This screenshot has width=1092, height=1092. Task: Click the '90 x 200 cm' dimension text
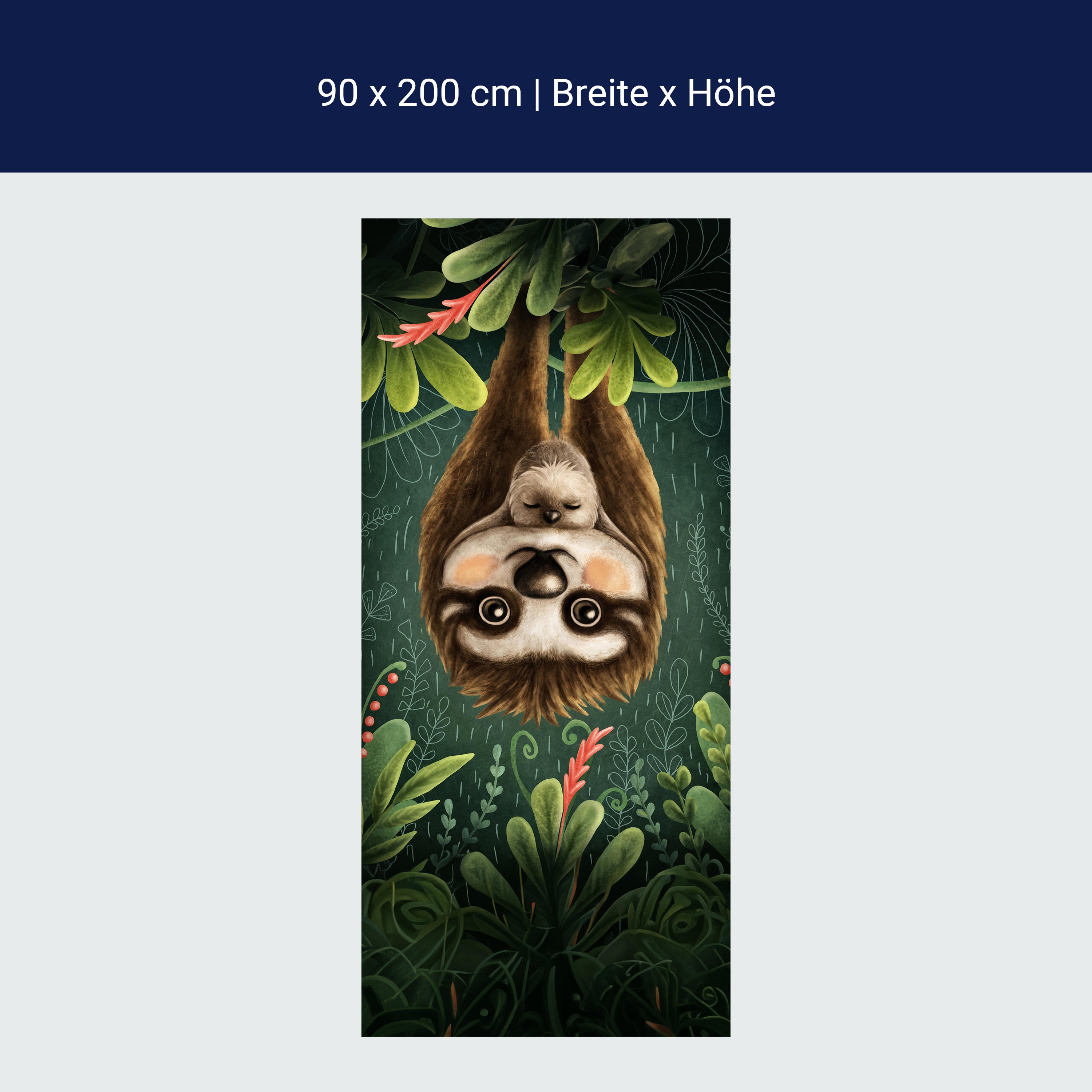point(419,93)
